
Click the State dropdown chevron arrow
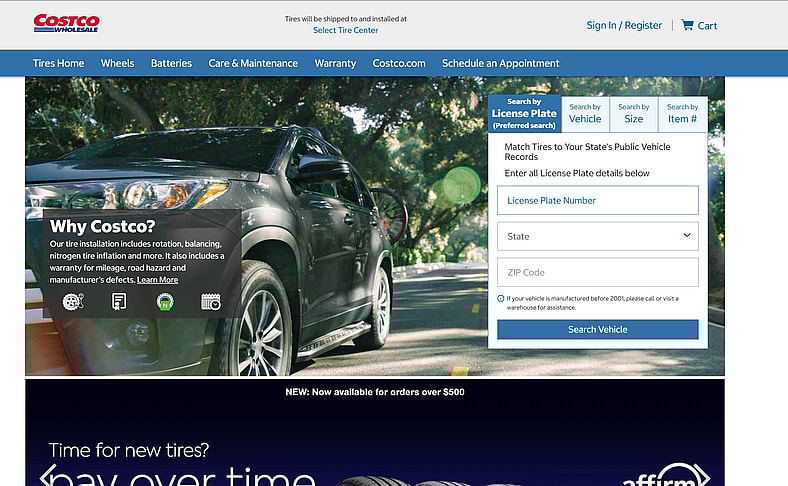tap(687, 235)
